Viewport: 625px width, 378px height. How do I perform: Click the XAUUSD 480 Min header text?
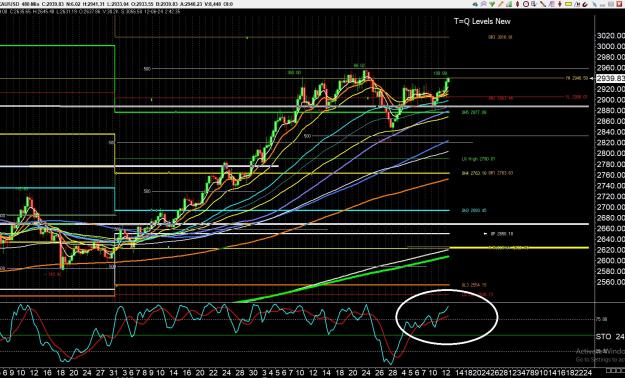point(19,4)
